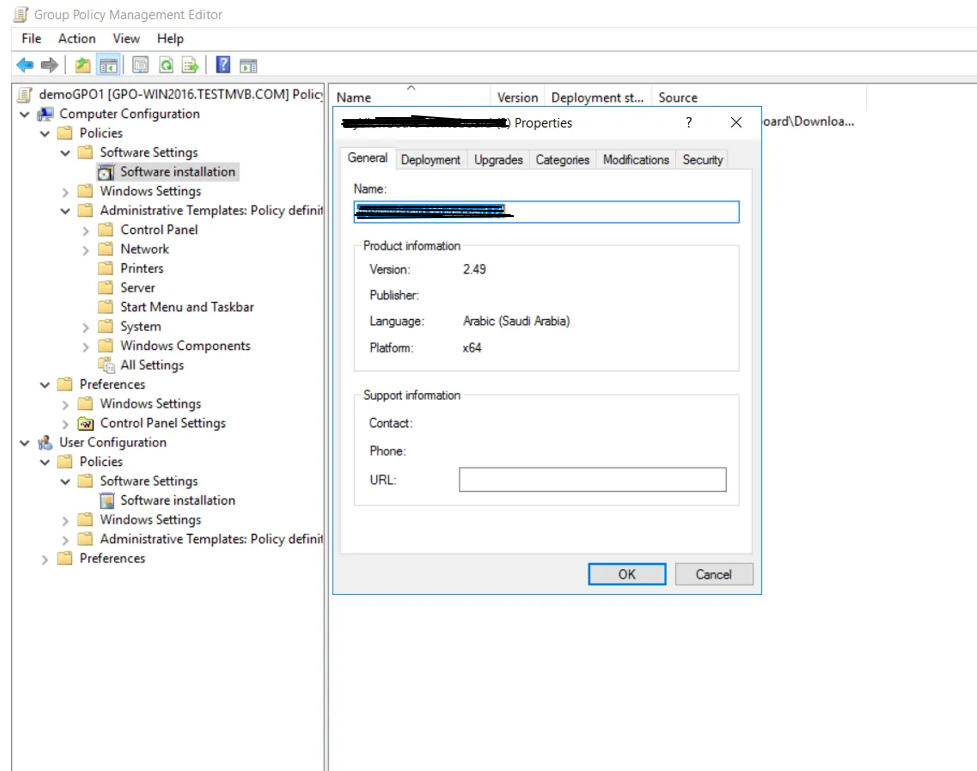
Task: Toggle the Show/Hide Console Tree icon
Action: 108,66
